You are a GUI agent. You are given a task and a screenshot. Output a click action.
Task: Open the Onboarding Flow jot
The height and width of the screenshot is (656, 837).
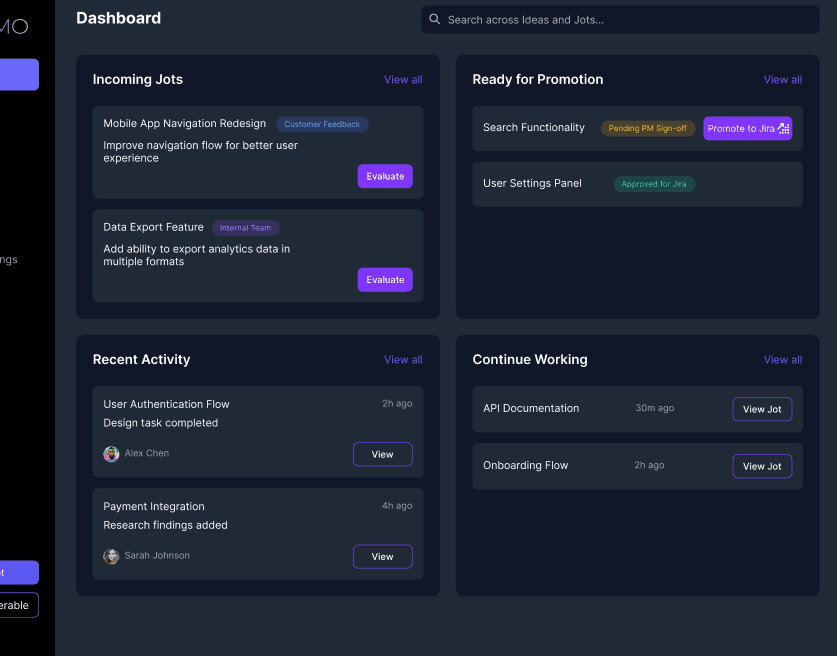pos(762,466)
